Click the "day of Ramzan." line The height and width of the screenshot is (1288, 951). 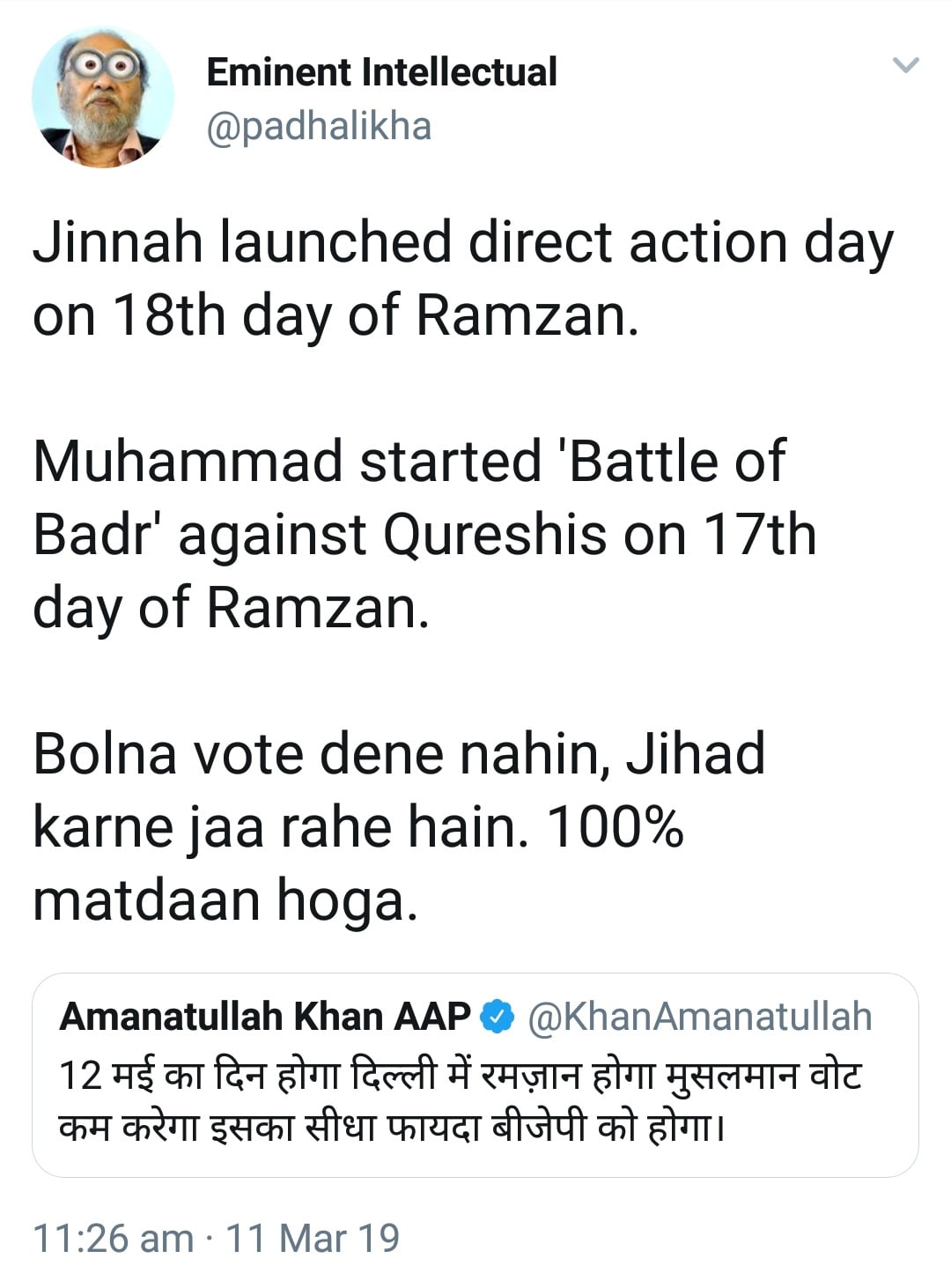231,608
